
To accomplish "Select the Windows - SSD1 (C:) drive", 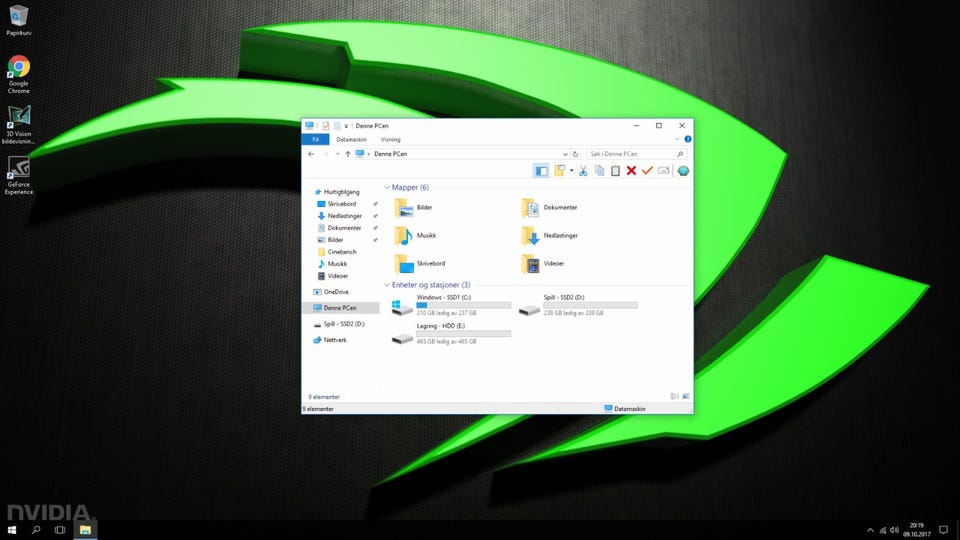I will pyautogui.click(x=451, y=305).
